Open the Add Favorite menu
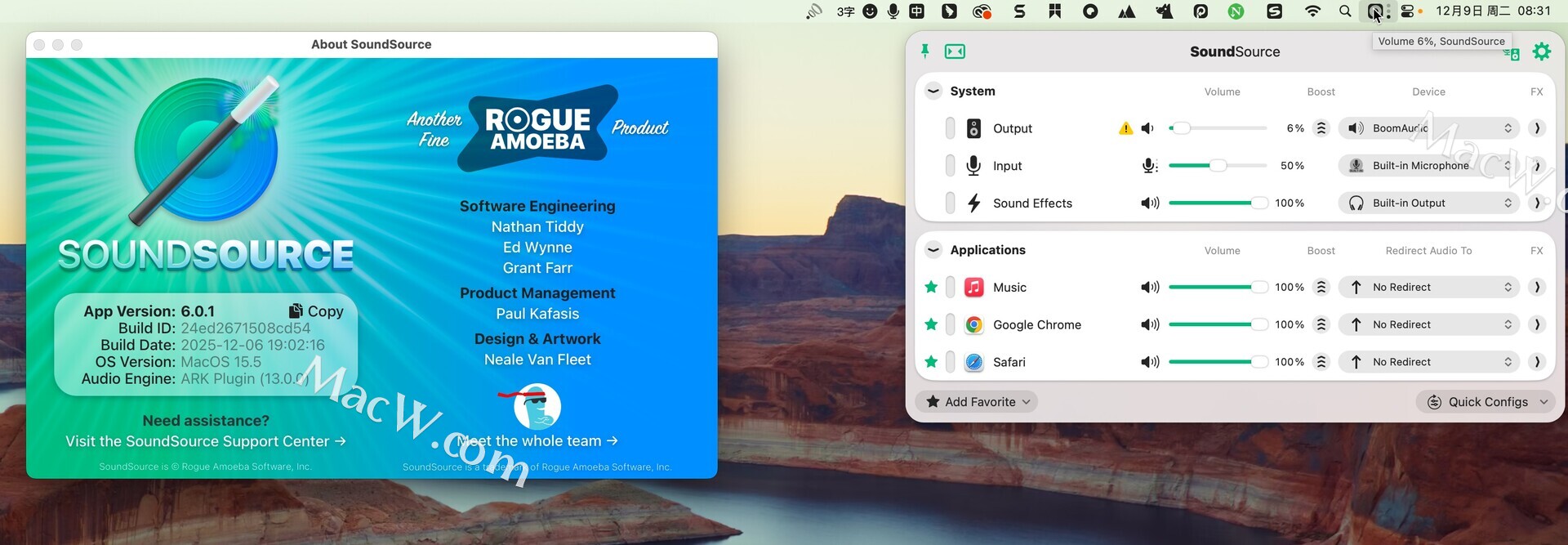 pyautogui.click(x=977, y=402)
